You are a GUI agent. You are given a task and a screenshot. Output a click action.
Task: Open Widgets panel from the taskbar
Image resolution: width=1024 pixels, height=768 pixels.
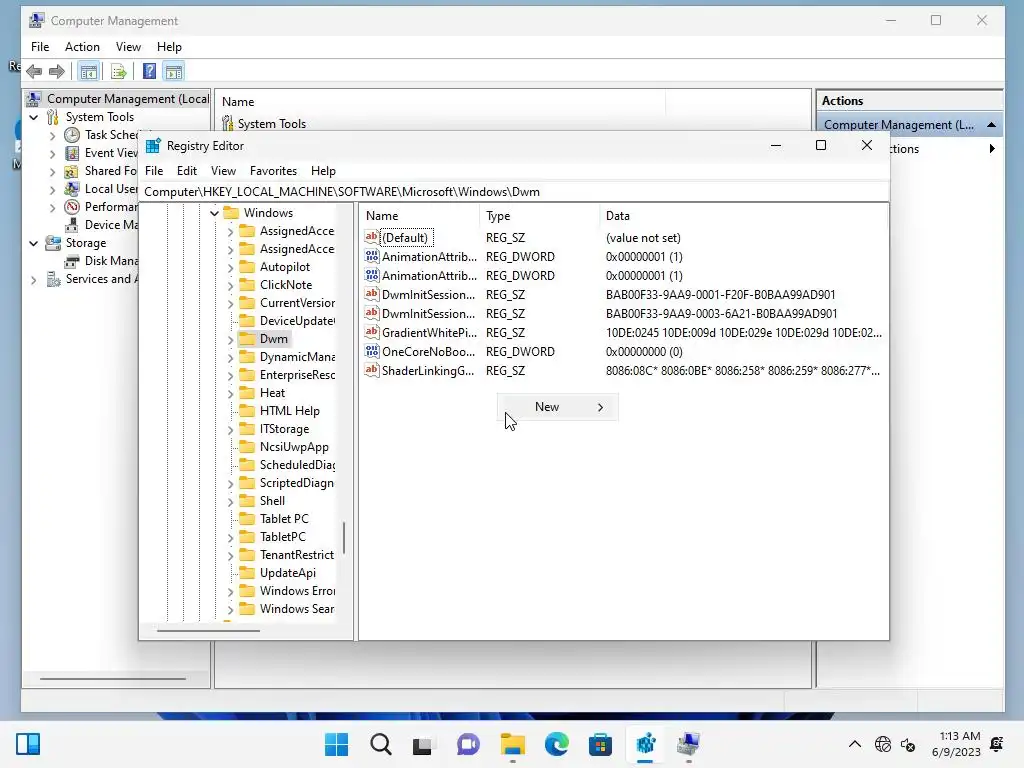[28, 744]
